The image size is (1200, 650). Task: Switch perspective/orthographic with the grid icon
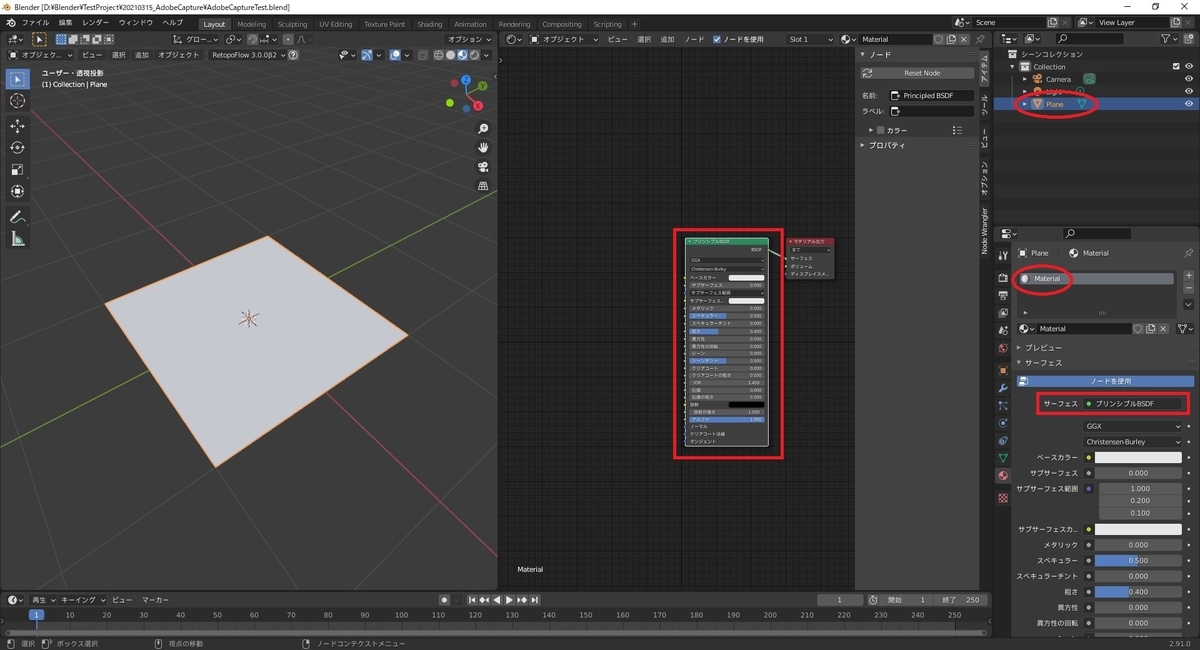483,186
